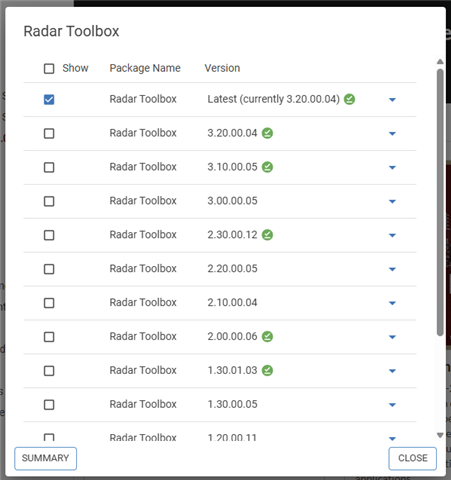Click green check icon beside 2.30.00.12
The image size is (451, 480).
pos(267,235)
